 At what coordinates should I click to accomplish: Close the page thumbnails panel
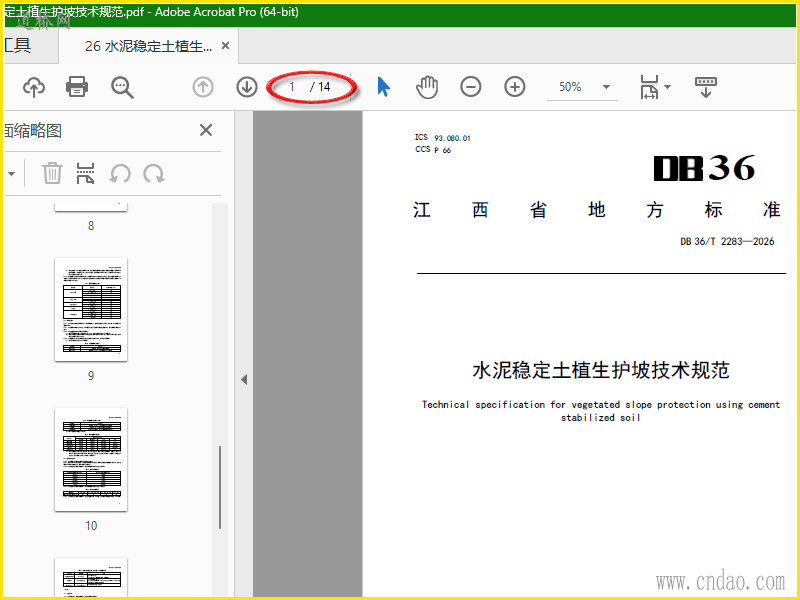(206, 130)
